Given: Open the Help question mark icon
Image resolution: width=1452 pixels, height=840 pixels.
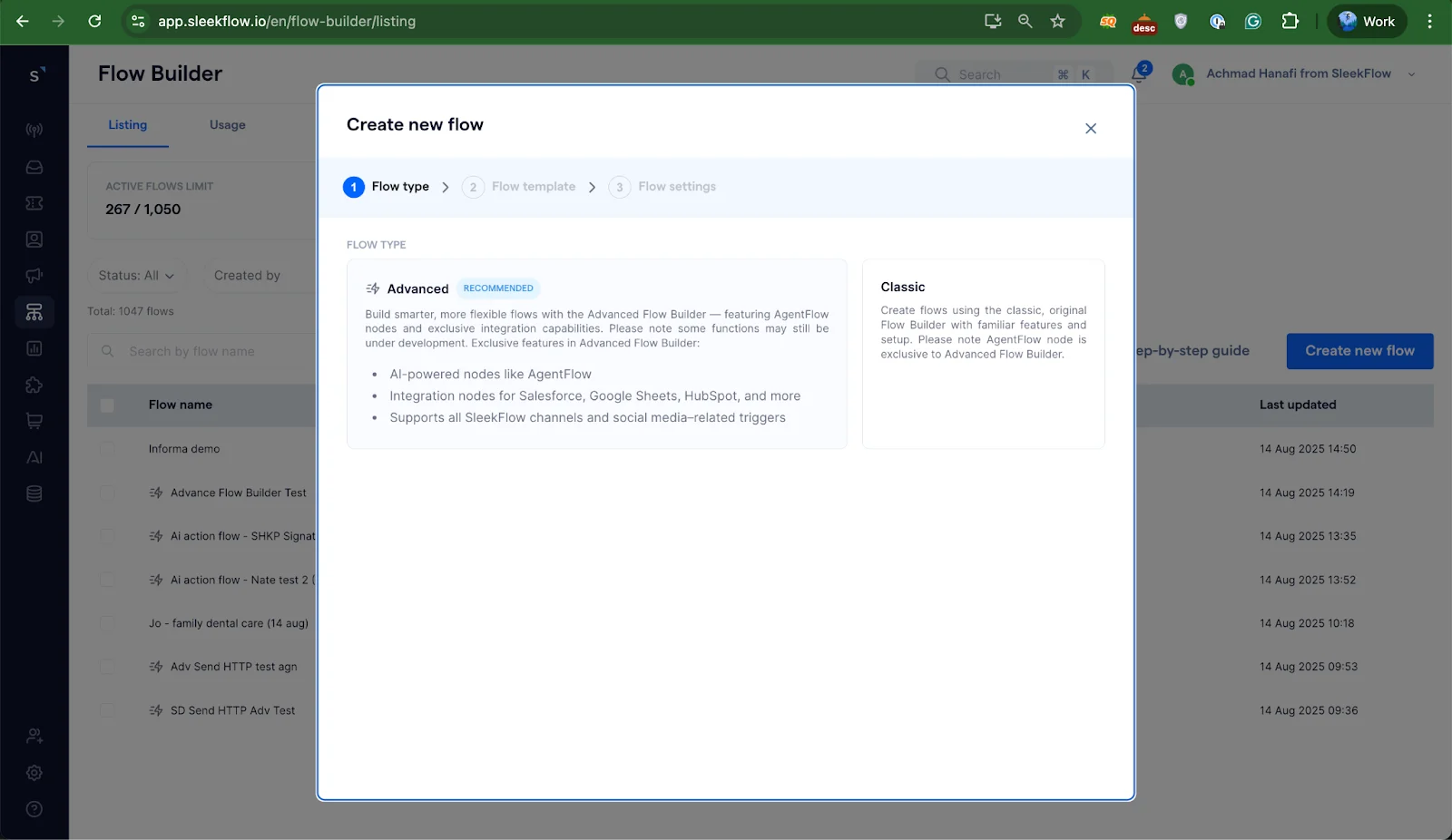Looking at the screenshot, I should click(34, 809).
